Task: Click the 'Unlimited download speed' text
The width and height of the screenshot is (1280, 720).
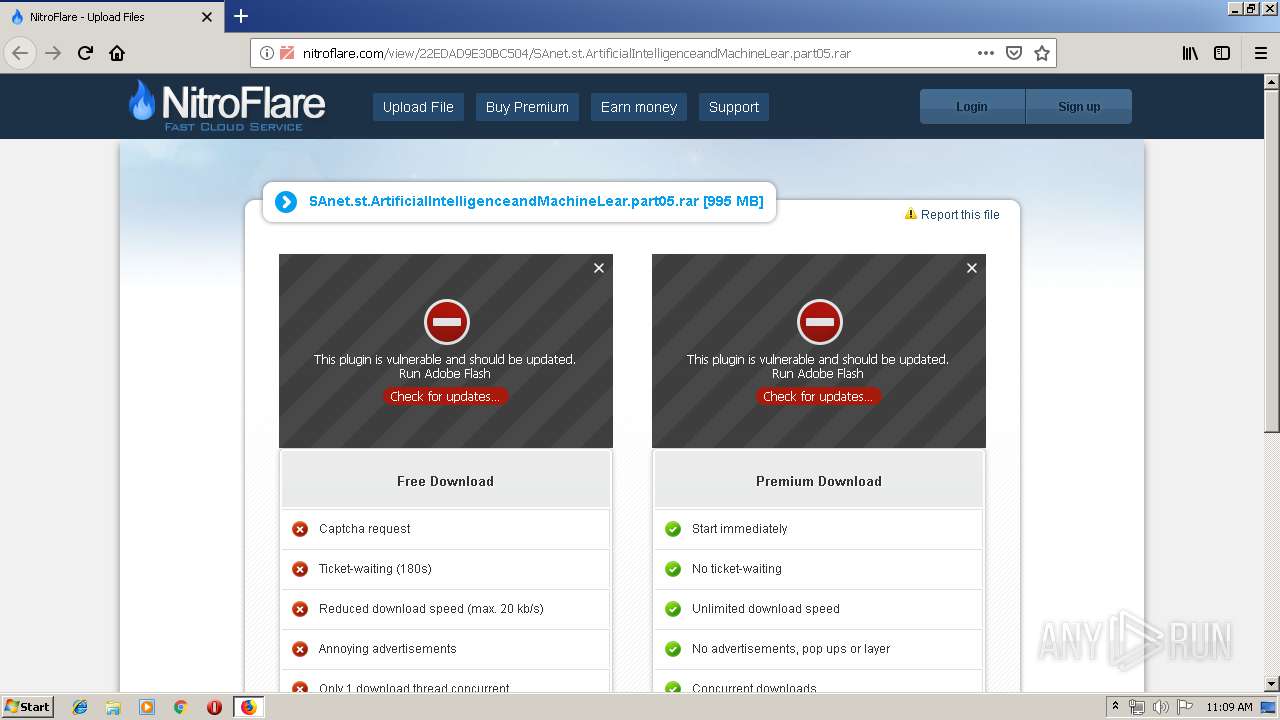Action: tap(766, 609)
